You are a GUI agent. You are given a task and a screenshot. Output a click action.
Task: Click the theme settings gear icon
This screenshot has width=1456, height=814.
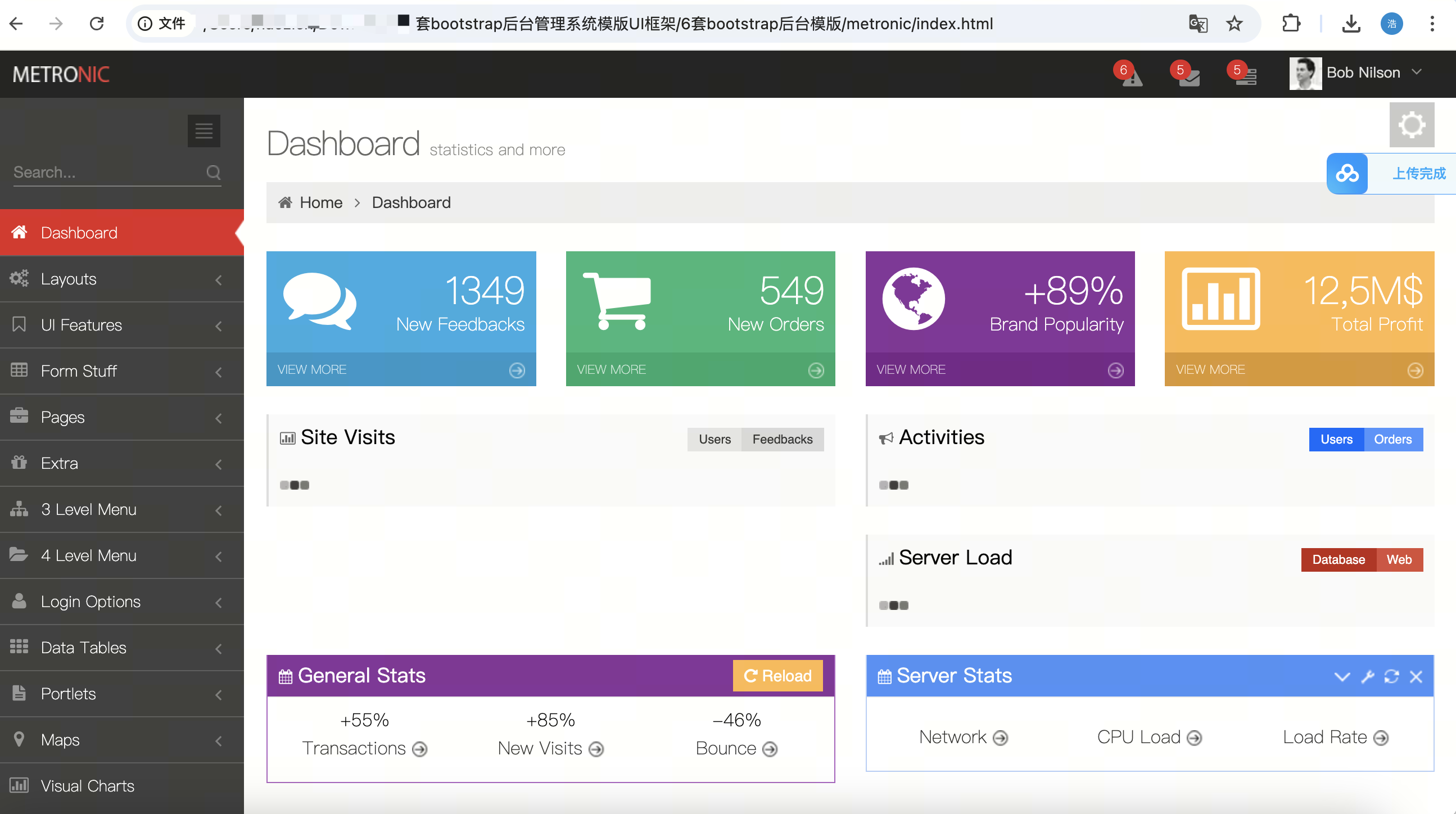coord(1412,125)
